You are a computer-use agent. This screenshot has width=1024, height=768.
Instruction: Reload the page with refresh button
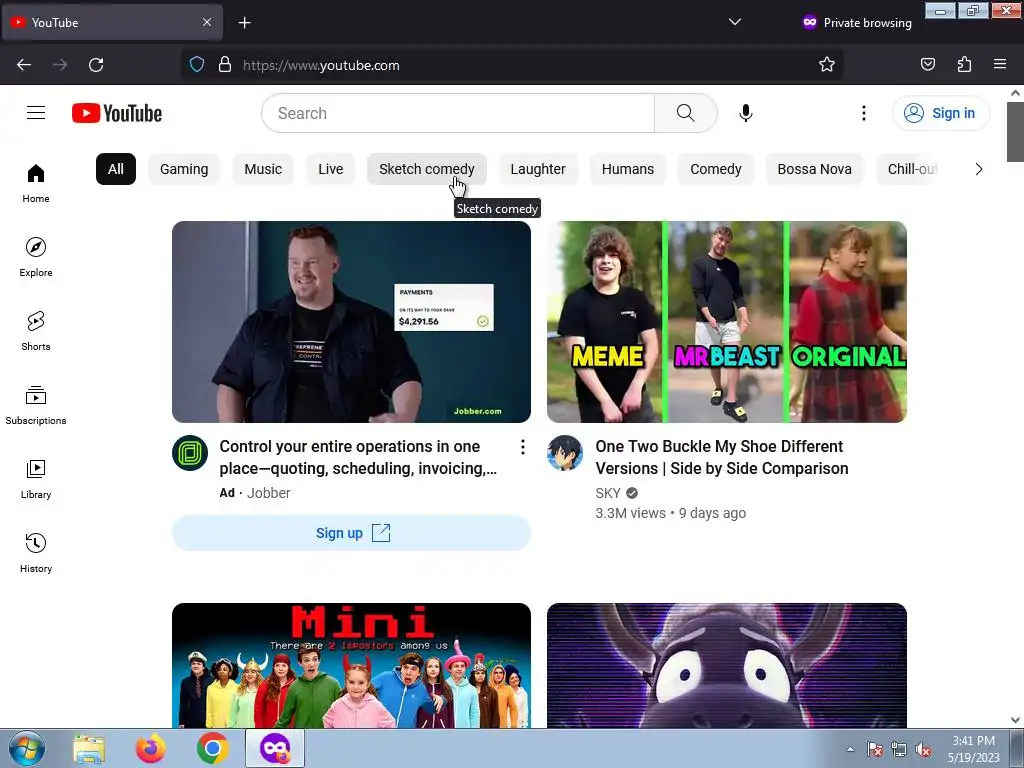tap(96, 65)
